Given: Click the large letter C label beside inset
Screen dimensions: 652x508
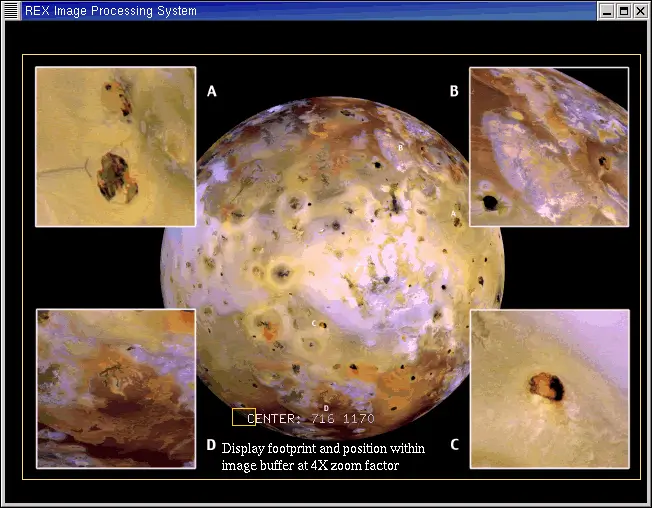Looking at the screenshot, I should 454,443.
